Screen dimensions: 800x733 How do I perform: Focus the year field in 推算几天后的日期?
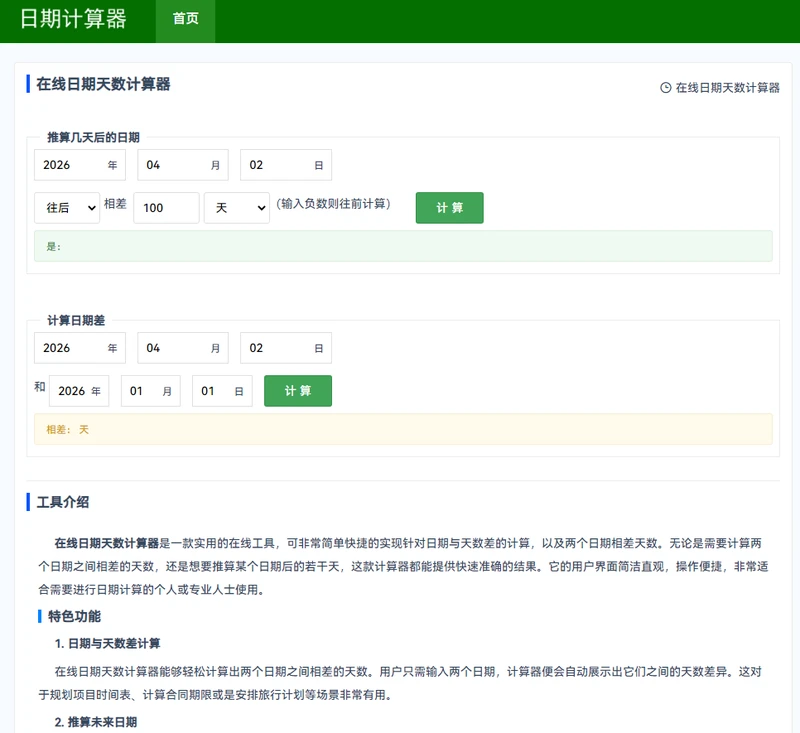(70, 165)
